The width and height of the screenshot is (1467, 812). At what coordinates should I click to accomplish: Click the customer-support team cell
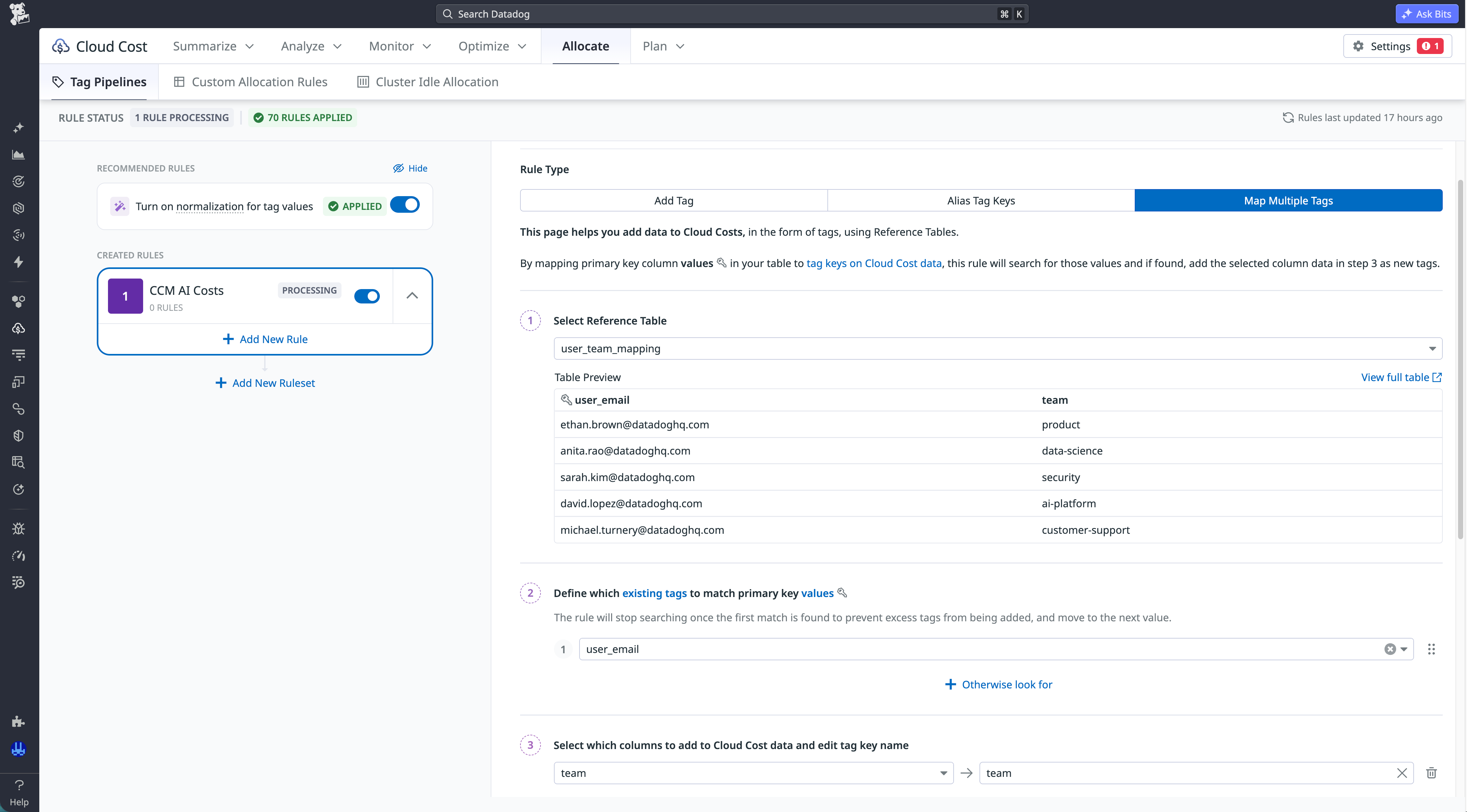point(1086,530)
